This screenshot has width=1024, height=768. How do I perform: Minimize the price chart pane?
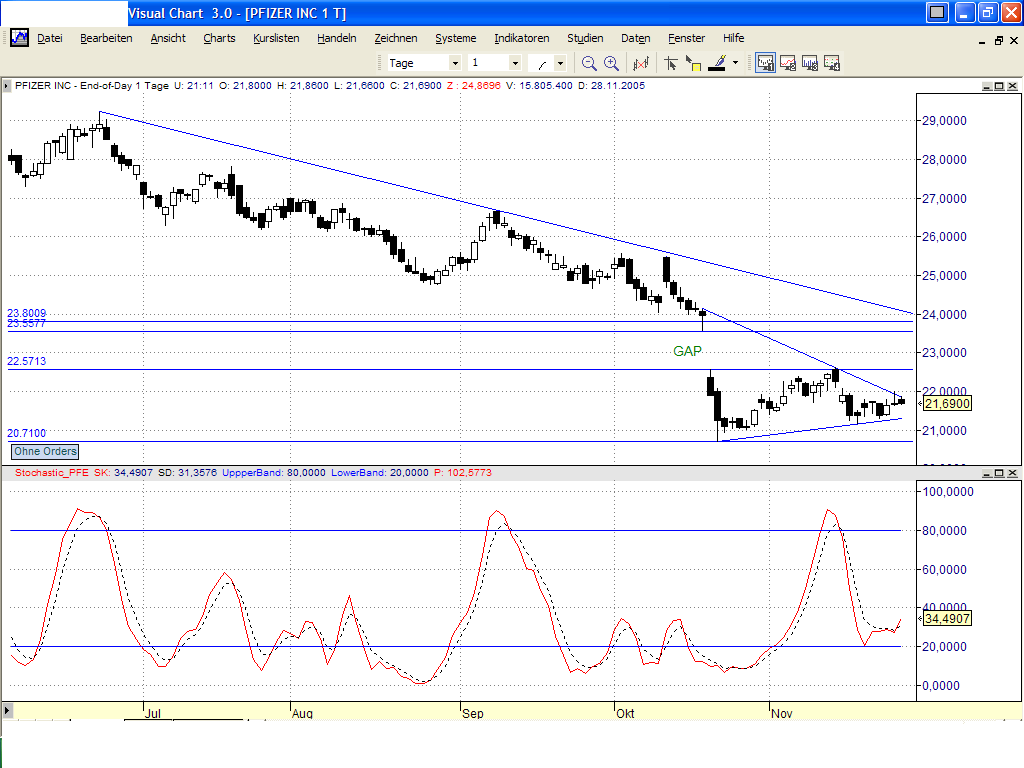[987, 86]
